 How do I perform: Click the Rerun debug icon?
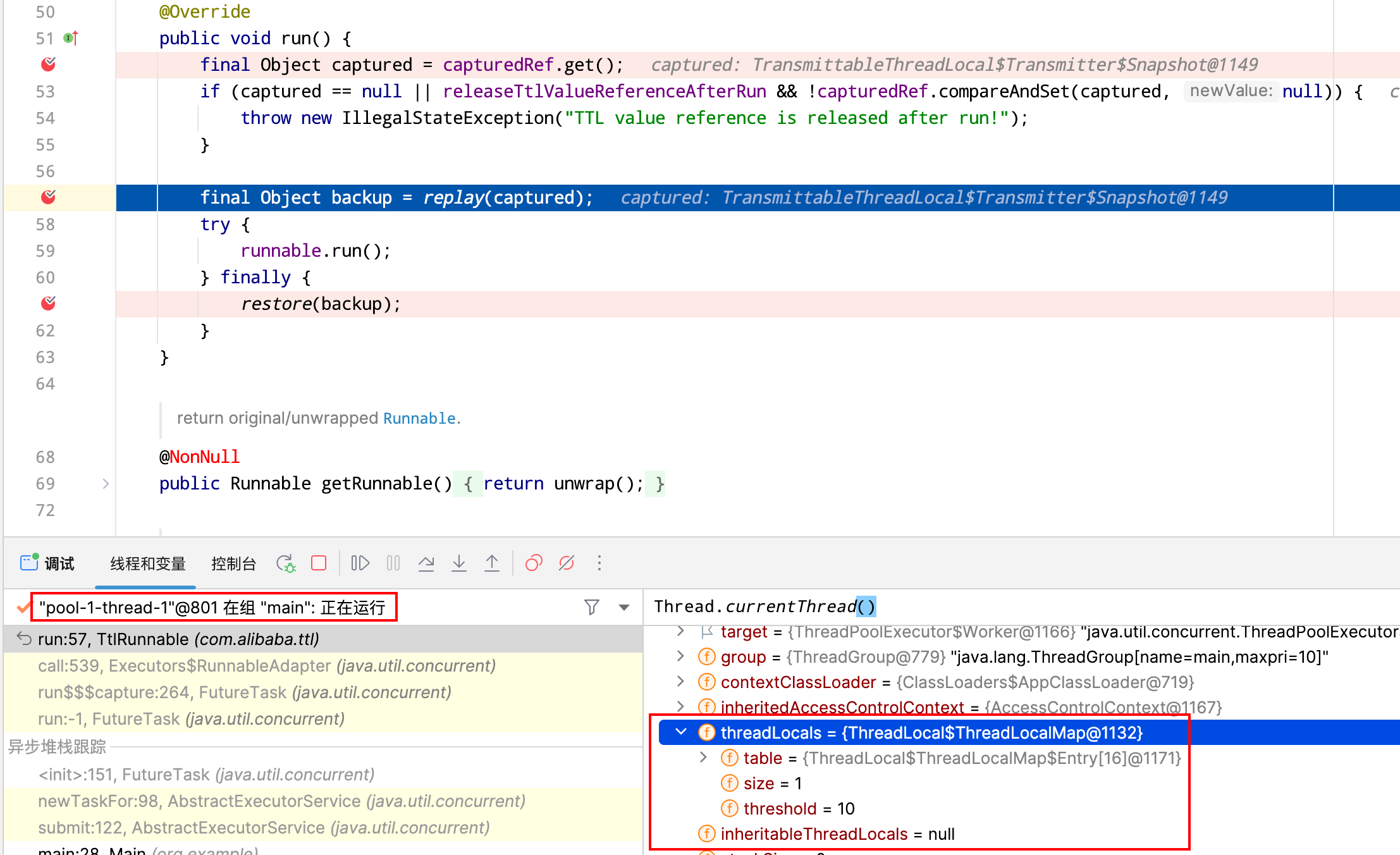coord(286,563)
